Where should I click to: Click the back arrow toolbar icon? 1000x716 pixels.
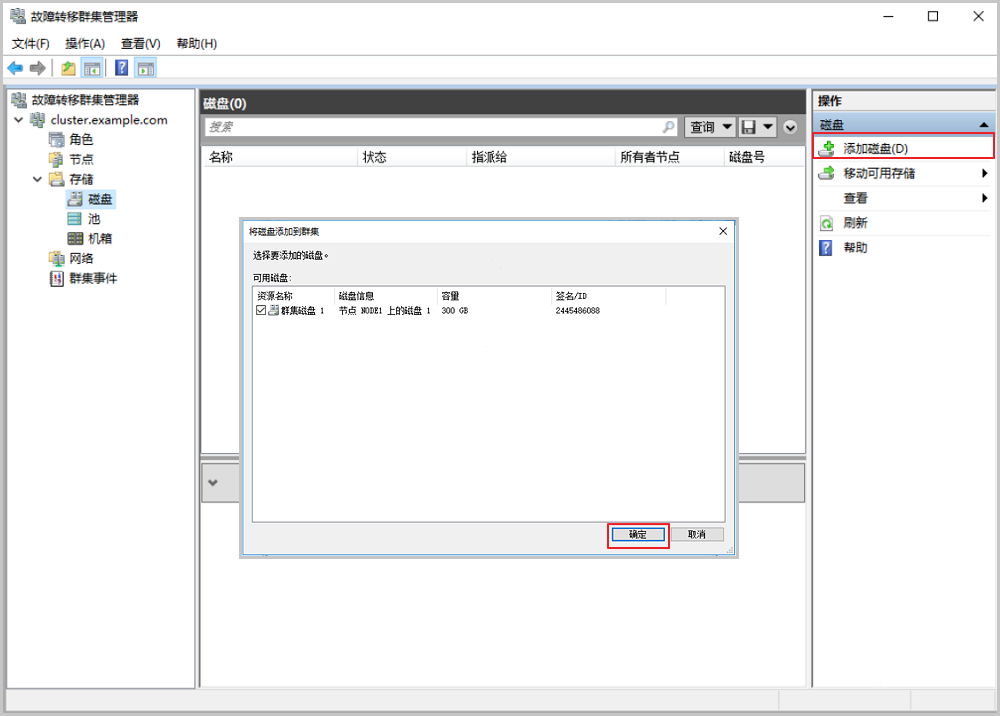tap(15, 68)
